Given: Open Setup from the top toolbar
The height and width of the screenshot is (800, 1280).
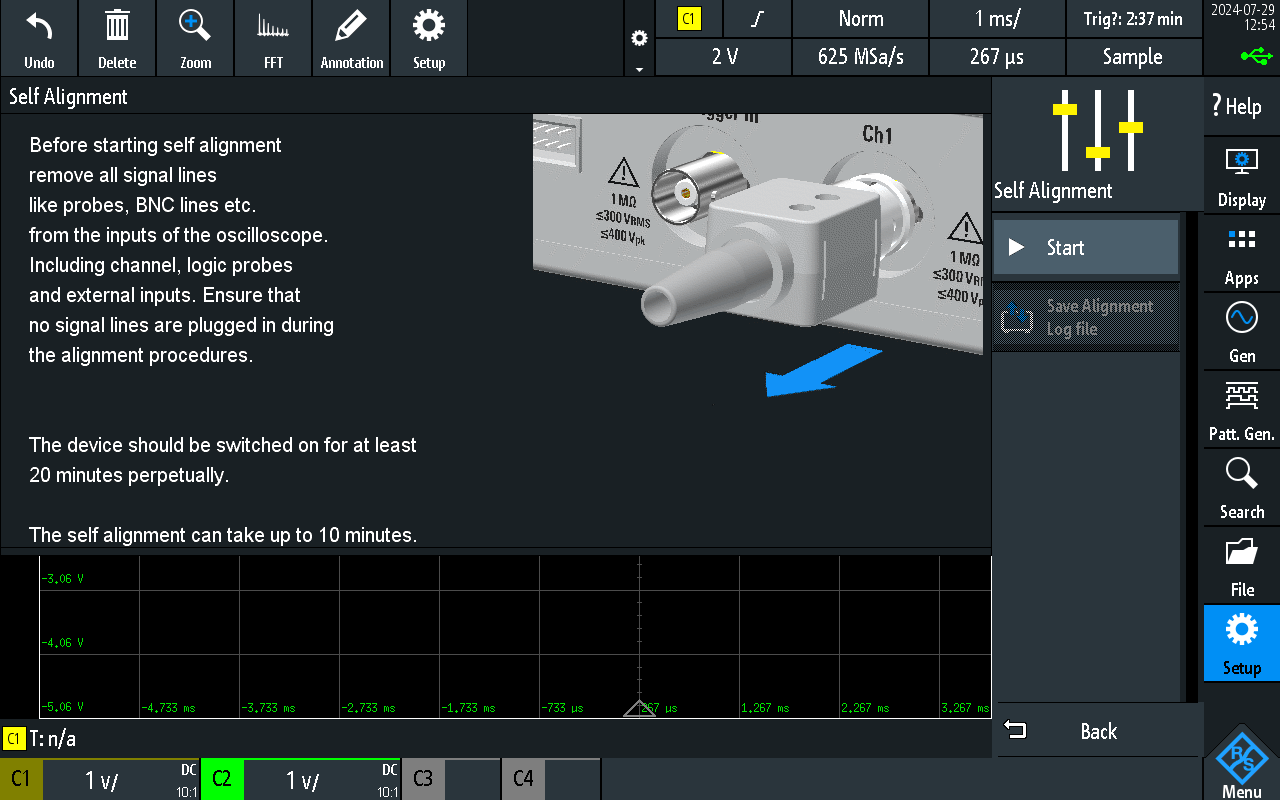Looking at the screenshot, I should click(x=429, y=38).
